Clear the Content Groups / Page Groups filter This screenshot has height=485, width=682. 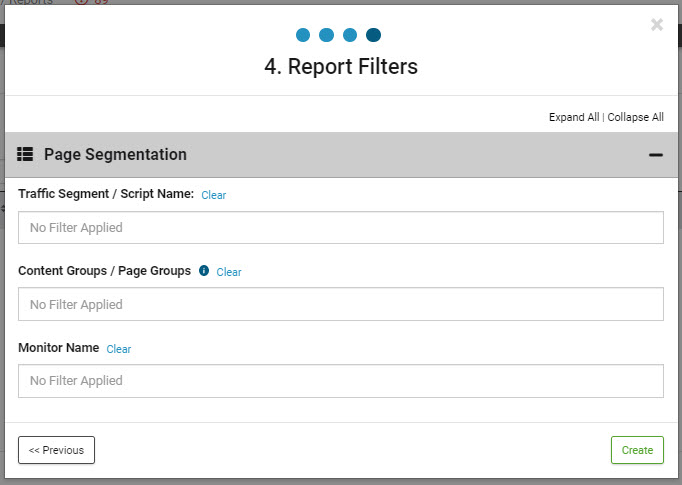coord(229,272)
